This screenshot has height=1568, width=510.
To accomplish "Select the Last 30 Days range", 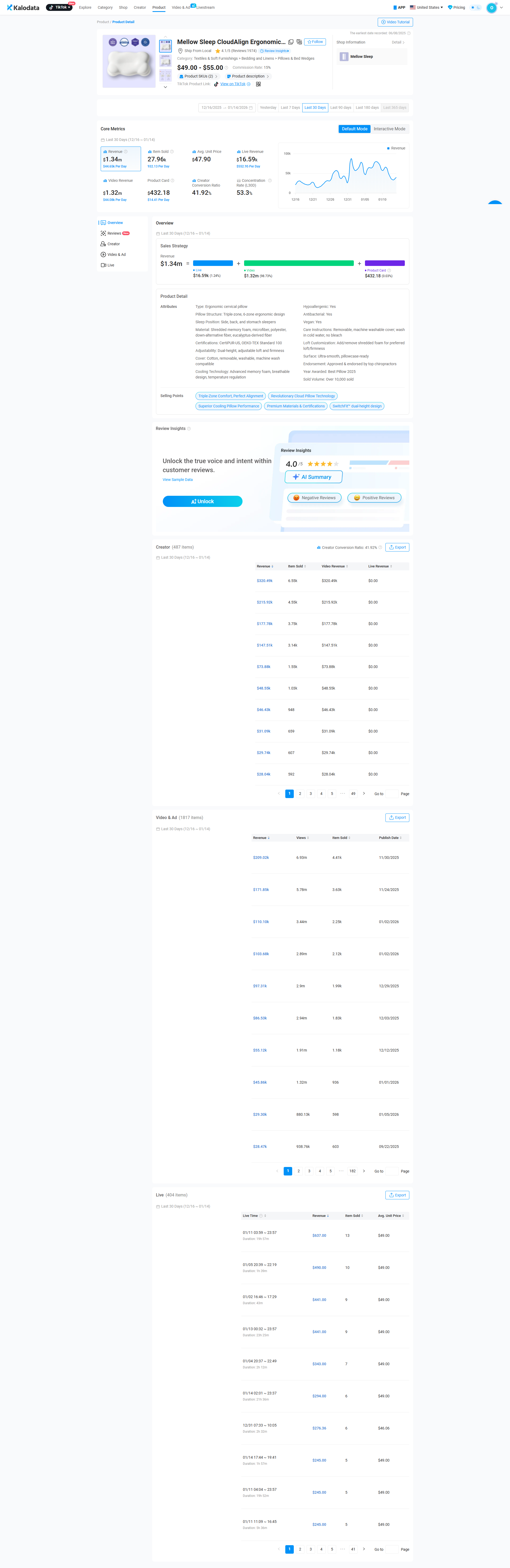I will (315, 108).
